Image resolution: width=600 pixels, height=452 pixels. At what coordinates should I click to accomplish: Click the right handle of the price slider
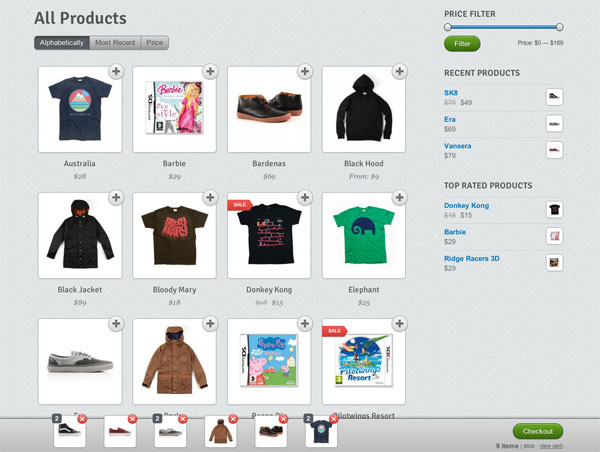[x=559, y=27]
